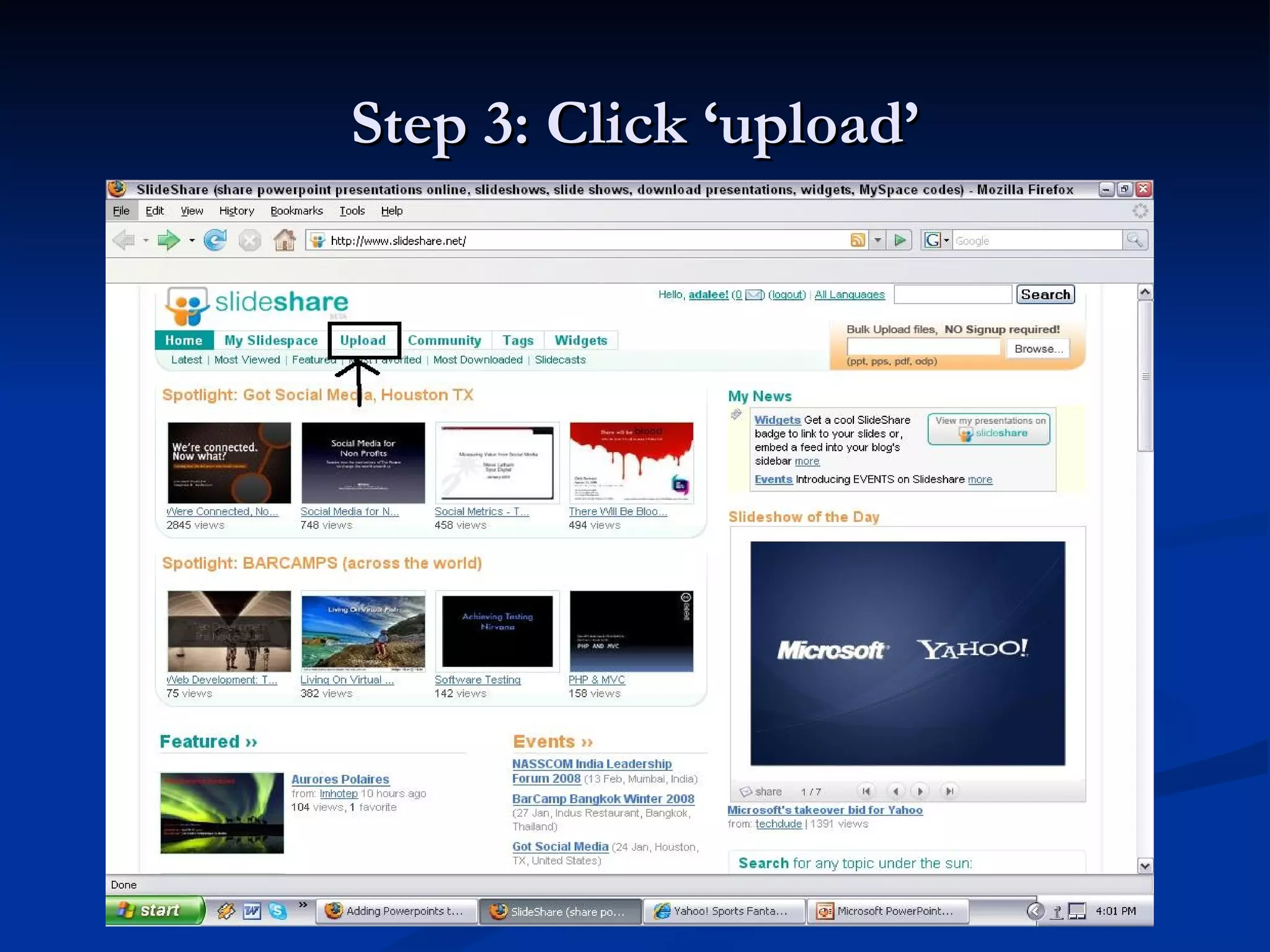Screen dimensions: 1270x952
Task: Open the Help menu
Action: coord(391,211)
